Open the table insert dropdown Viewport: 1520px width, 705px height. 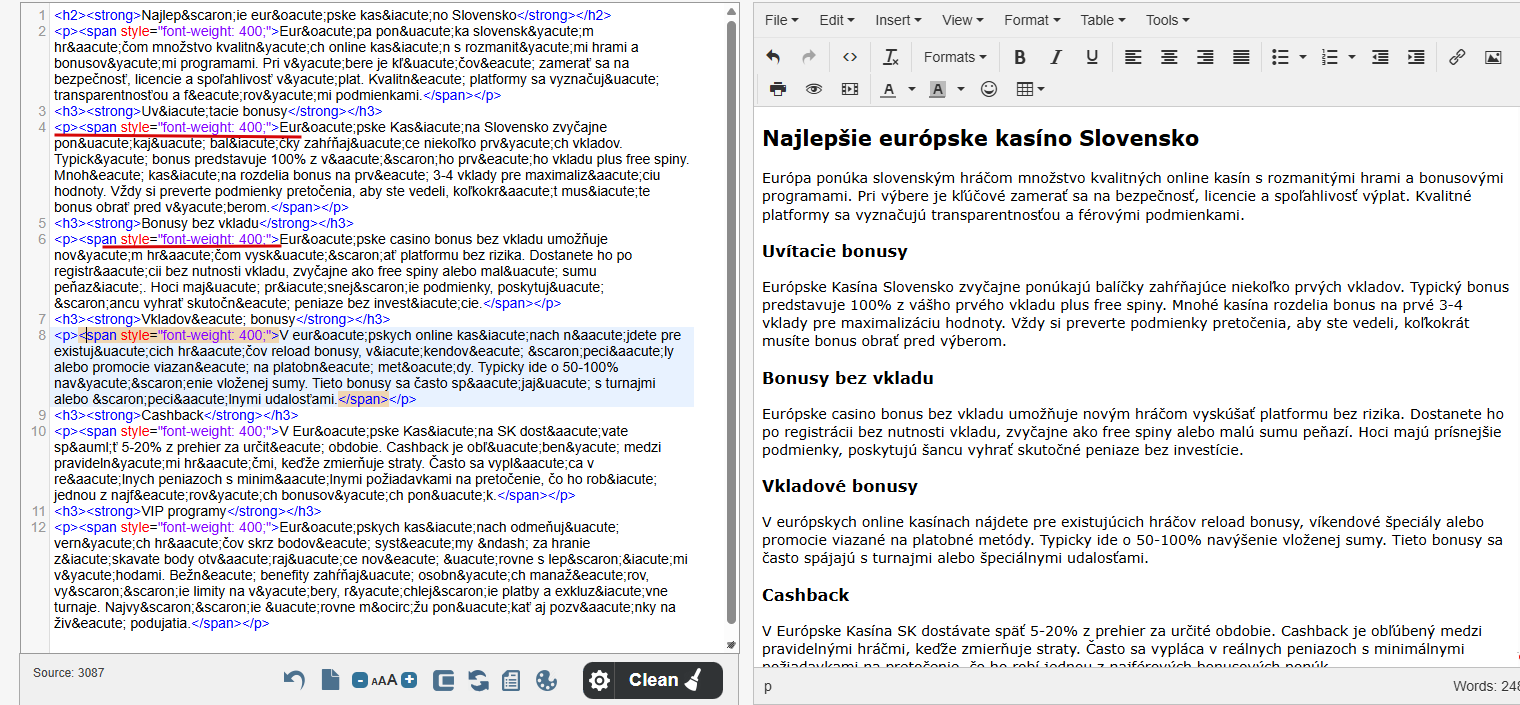click(x=1031, y=89)
